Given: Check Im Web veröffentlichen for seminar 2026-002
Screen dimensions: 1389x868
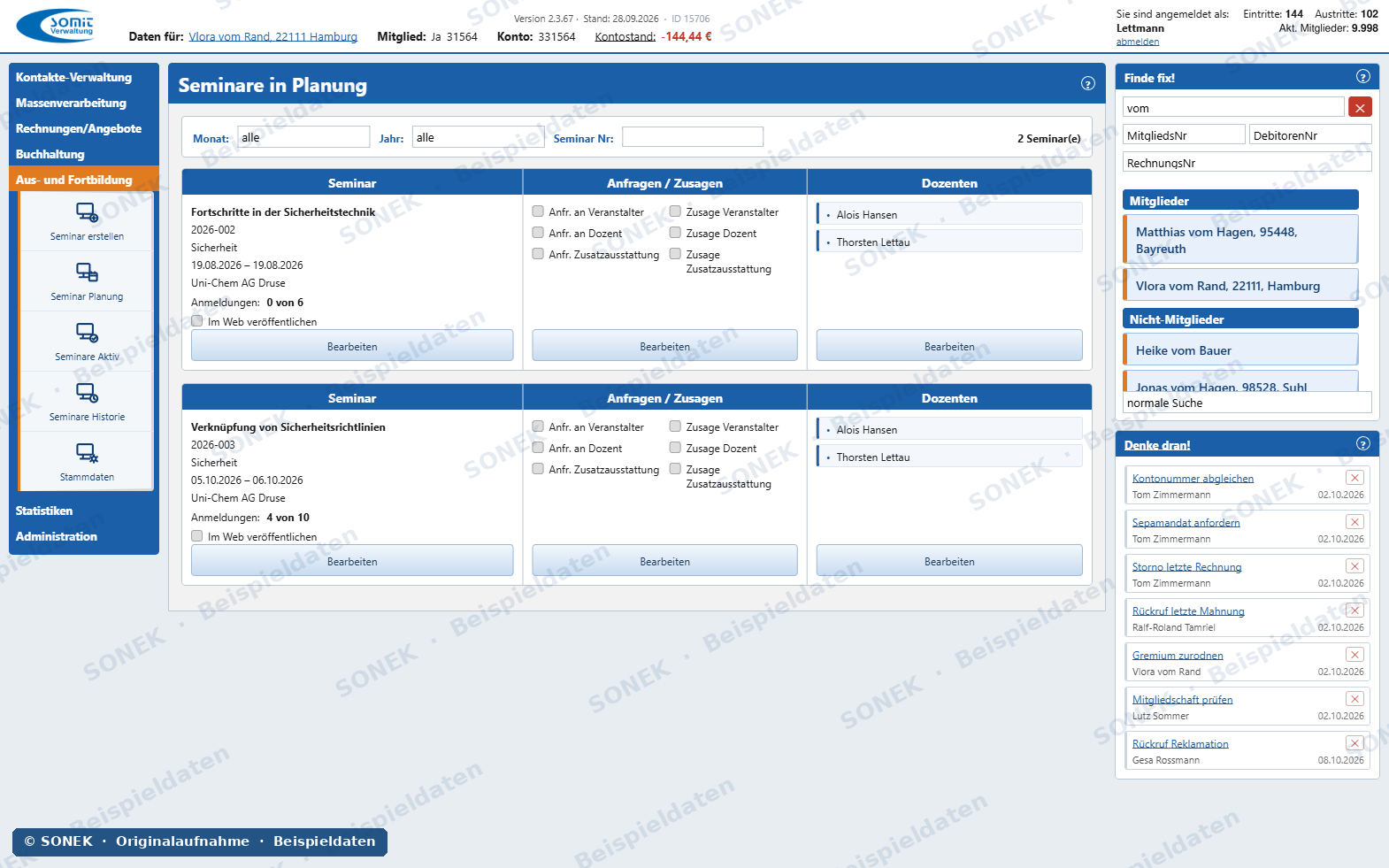Looking at the screenshot, I should [x=197, y=321].
